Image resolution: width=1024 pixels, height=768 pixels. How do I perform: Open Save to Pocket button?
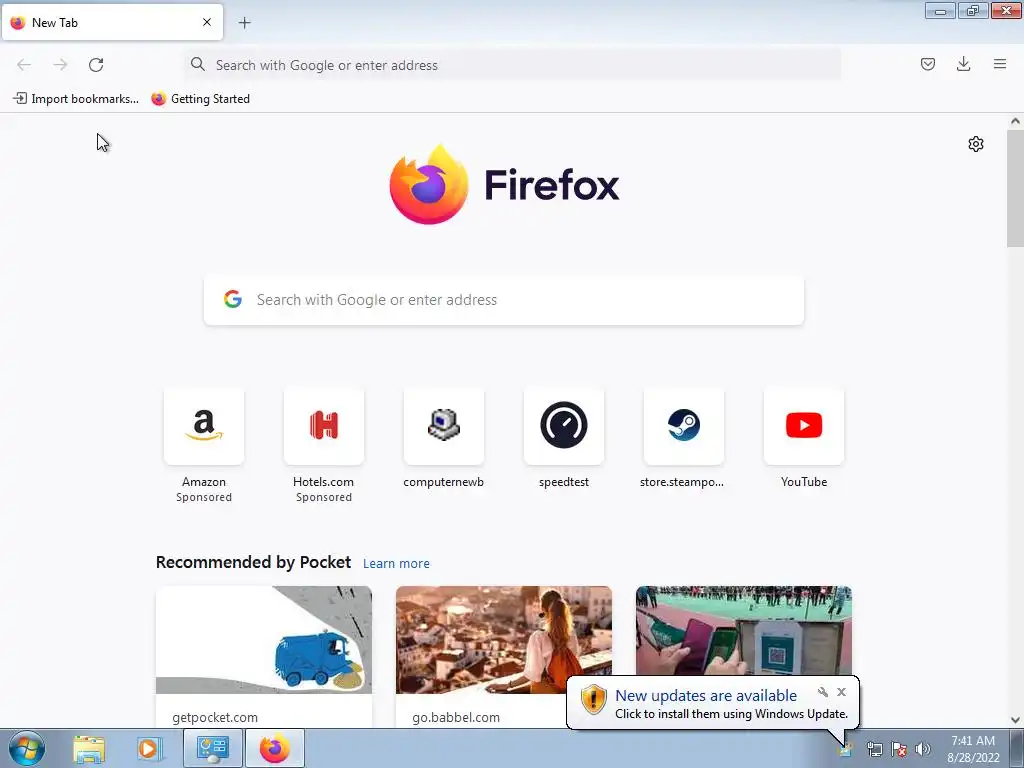coord(928,64)
